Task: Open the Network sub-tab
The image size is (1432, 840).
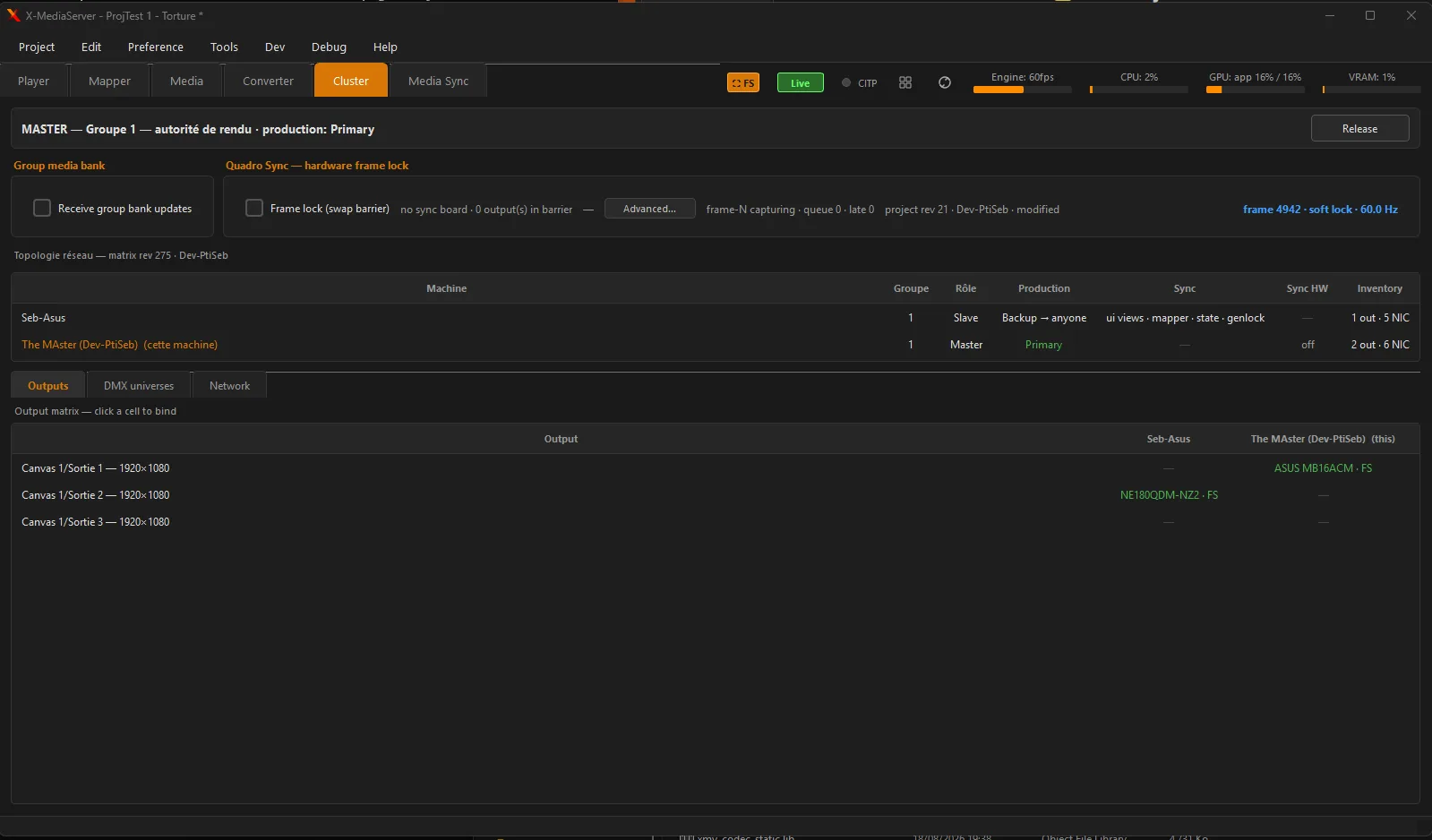Action: click(229, 386)
